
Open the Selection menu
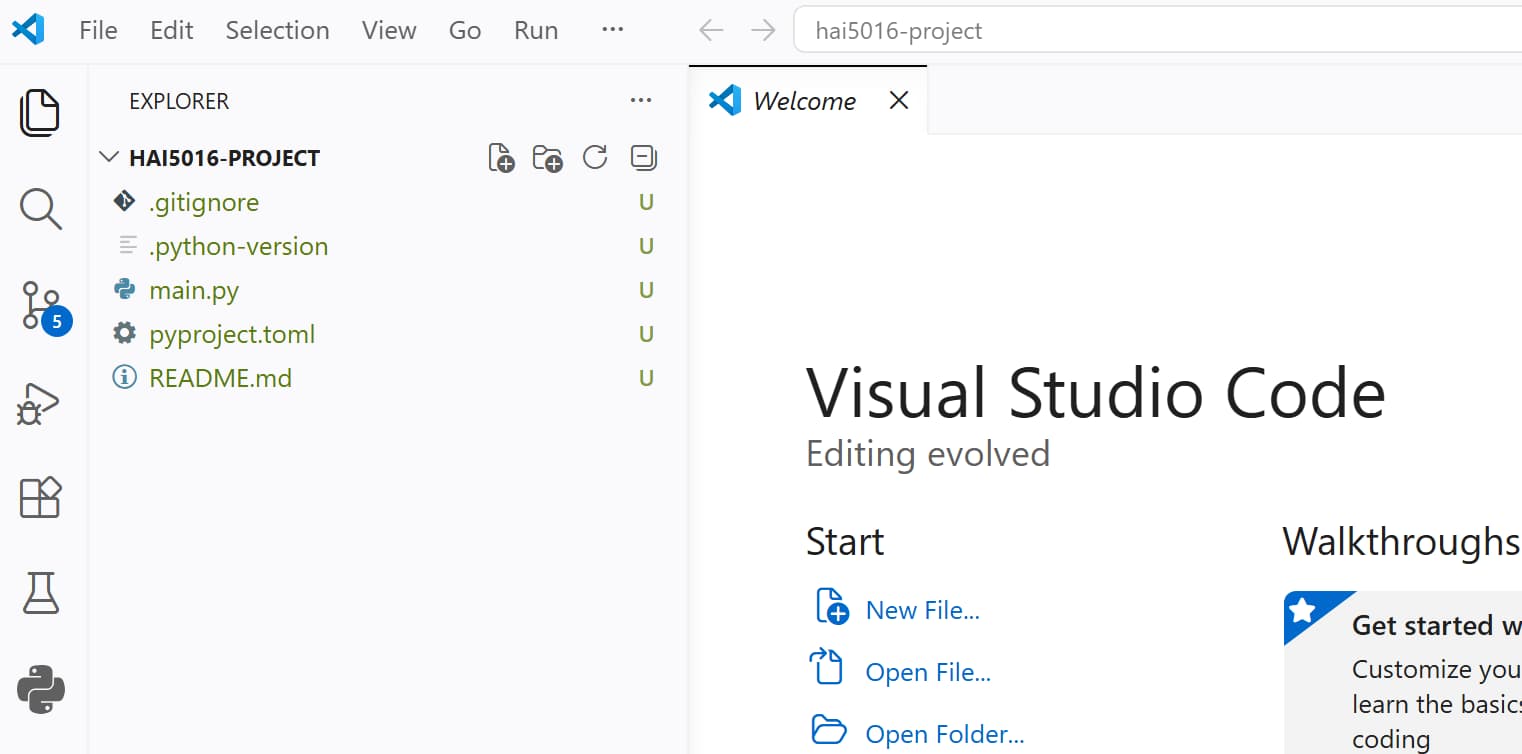point(277,30)
